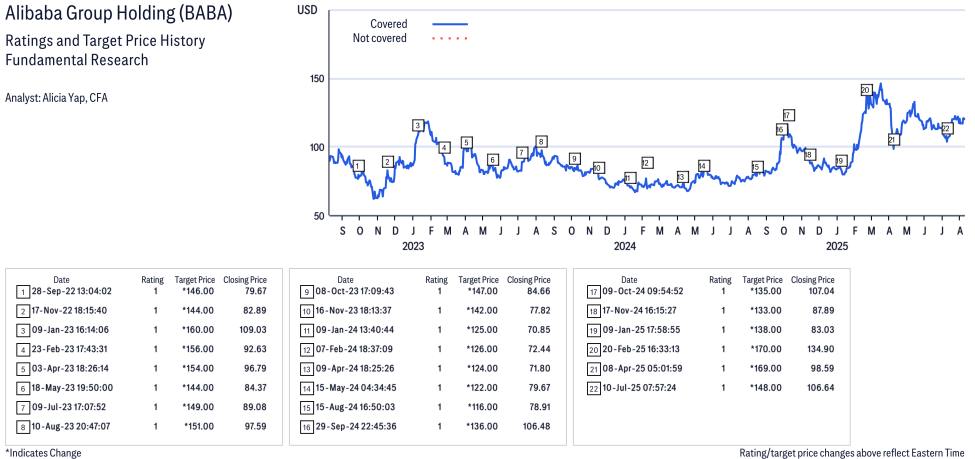
Task: Click target price *160.00 in the table
Action: pos(198,330)
